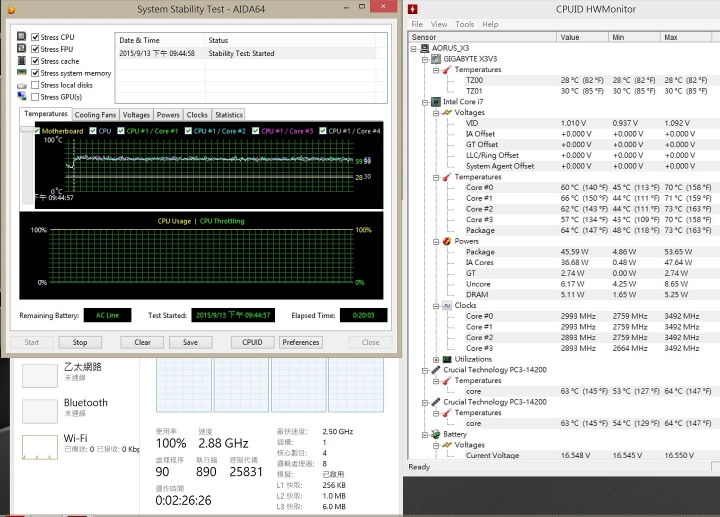This screenshot has height=517, width=720.
Task: Click the Value column header in HWMonitor
Action: coord(582,37)
